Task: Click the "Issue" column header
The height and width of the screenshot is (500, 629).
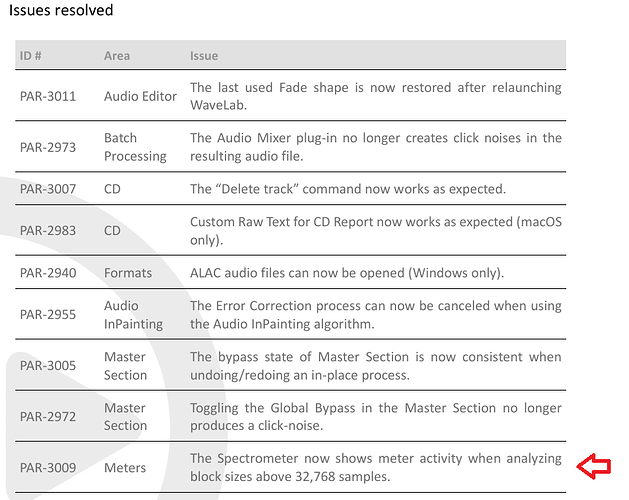Action: coord(204,55)
